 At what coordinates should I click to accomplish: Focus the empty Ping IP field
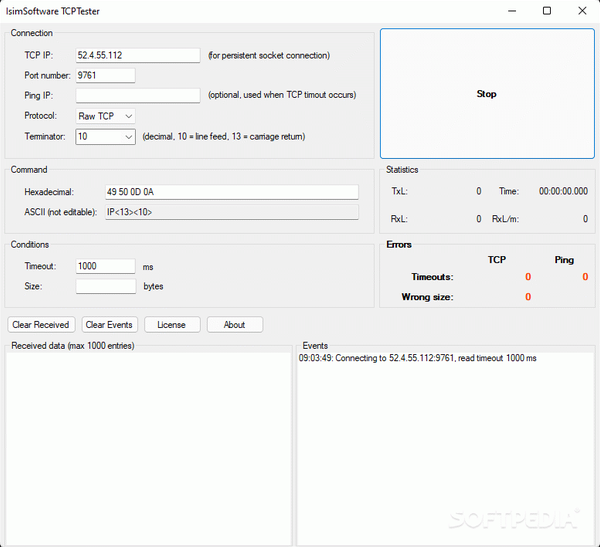tap(138, 95)
